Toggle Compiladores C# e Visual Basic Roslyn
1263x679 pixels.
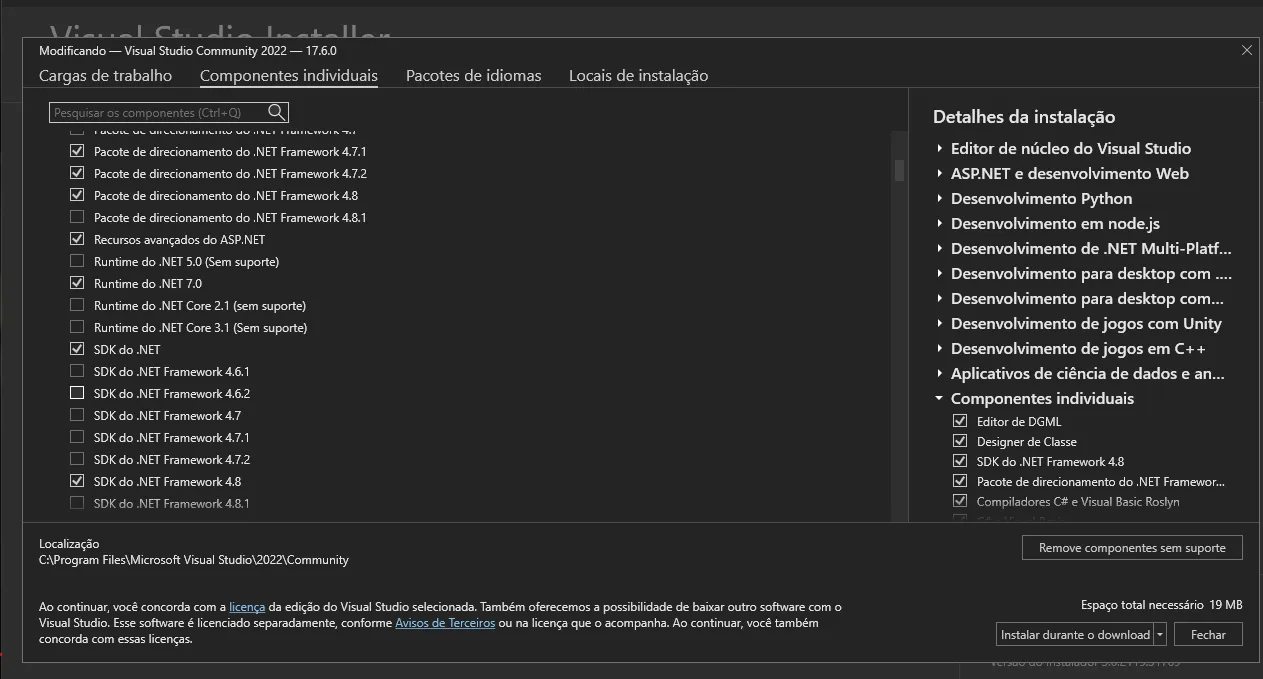(x=960, y=502)
